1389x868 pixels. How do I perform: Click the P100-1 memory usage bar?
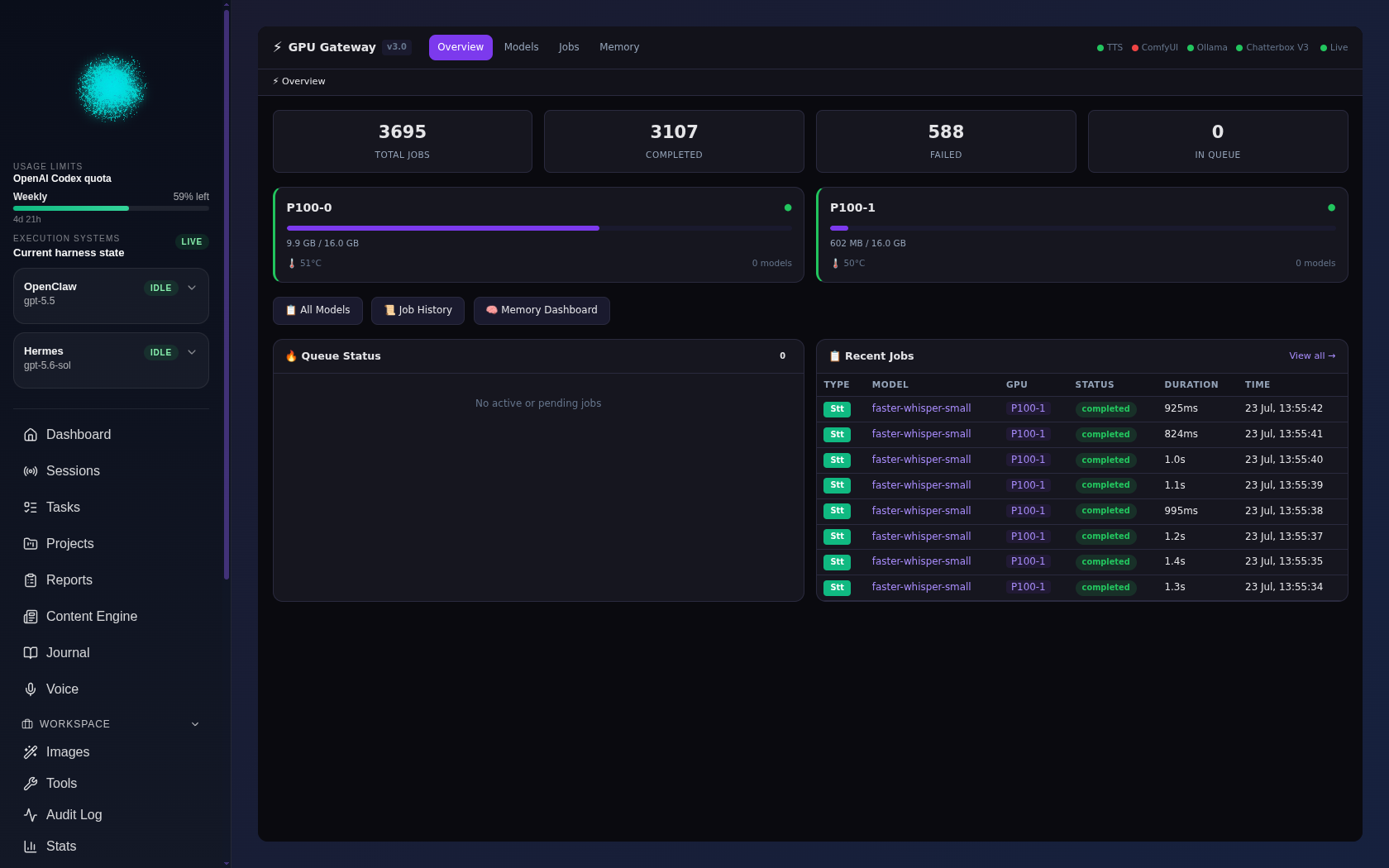(x=1082, y=228)
